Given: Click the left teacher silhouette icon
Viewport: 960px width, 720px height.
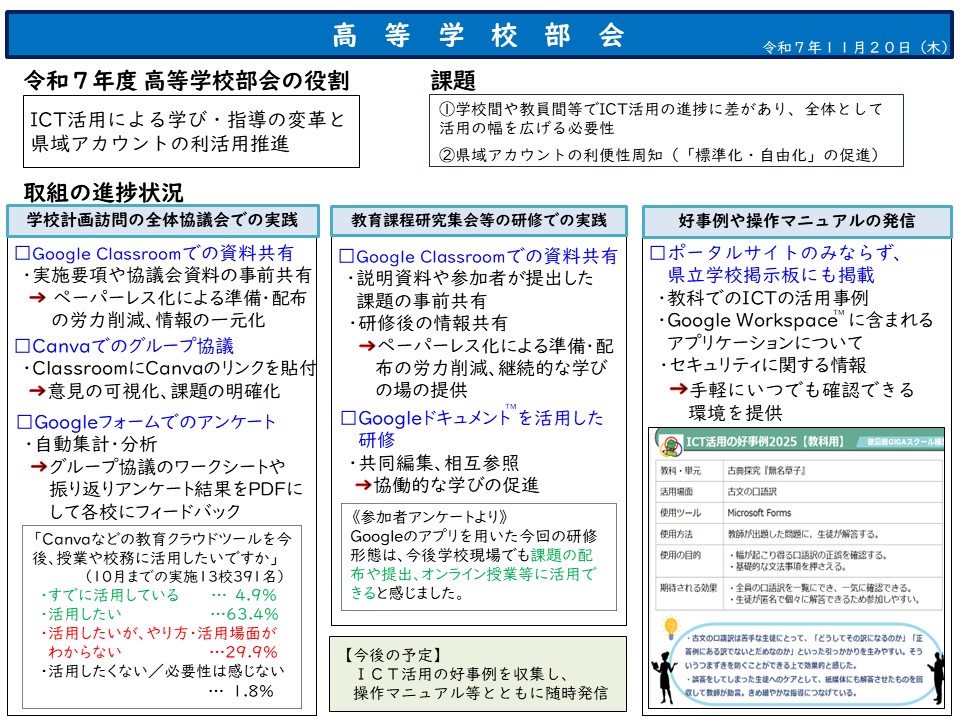Looking at the screenshot, I should tap(667, 678).
